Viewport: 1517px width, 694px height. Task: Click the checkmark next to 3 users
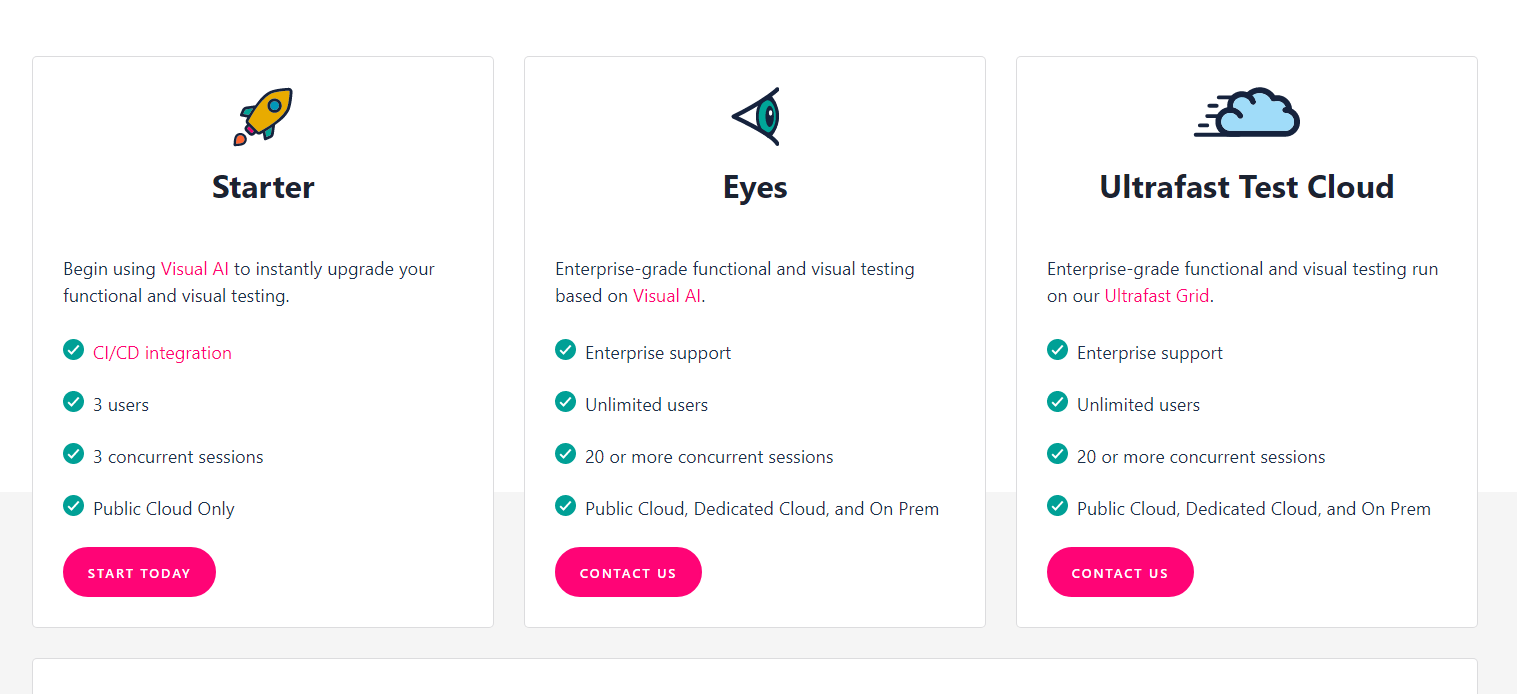73,401
